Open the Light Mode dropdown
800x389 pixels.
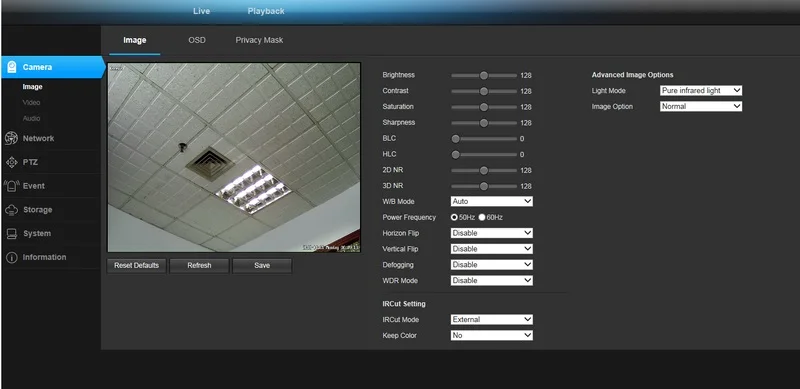701,90
